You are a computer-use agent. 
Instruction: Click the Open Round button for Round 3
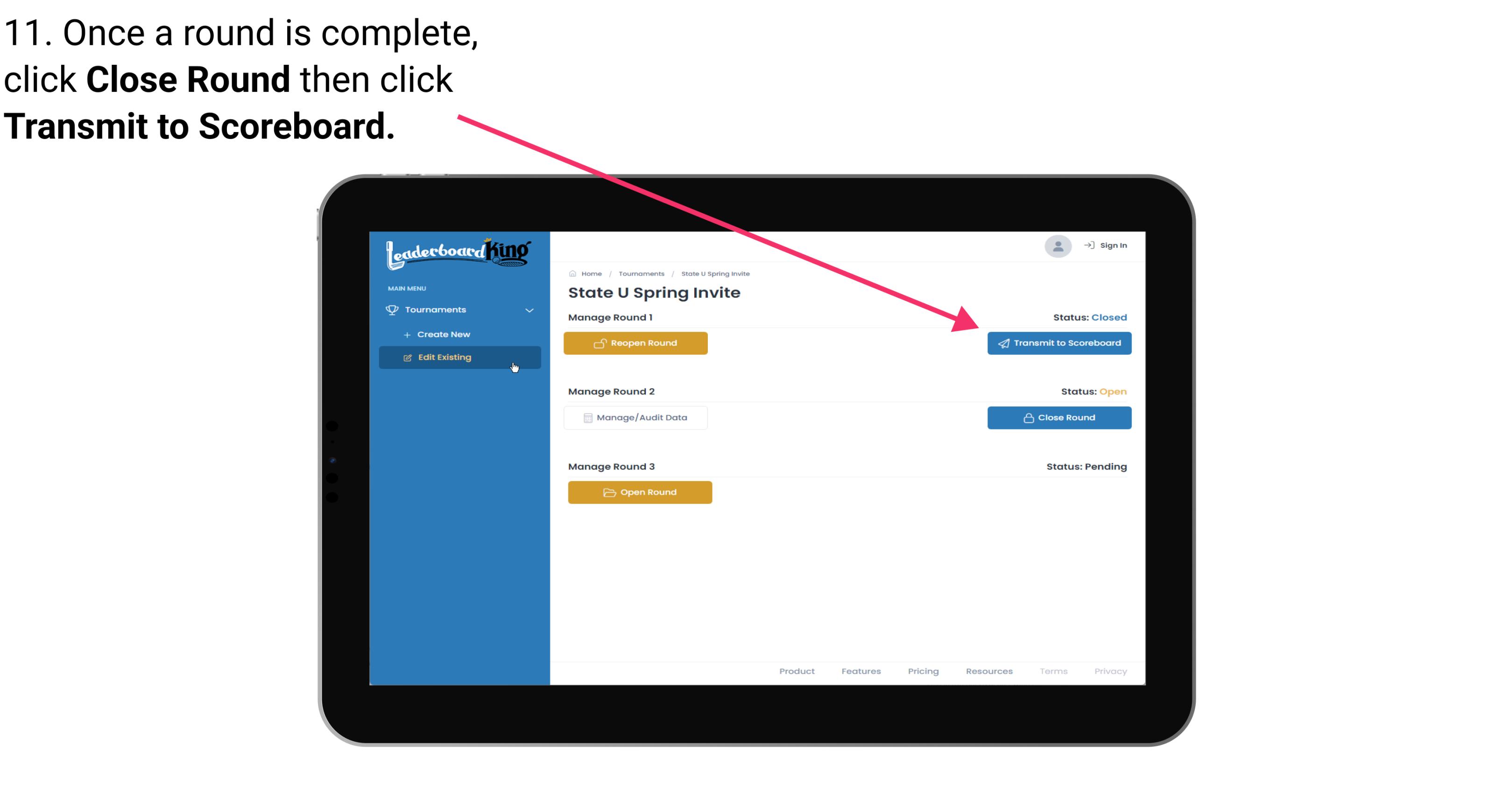640,492
